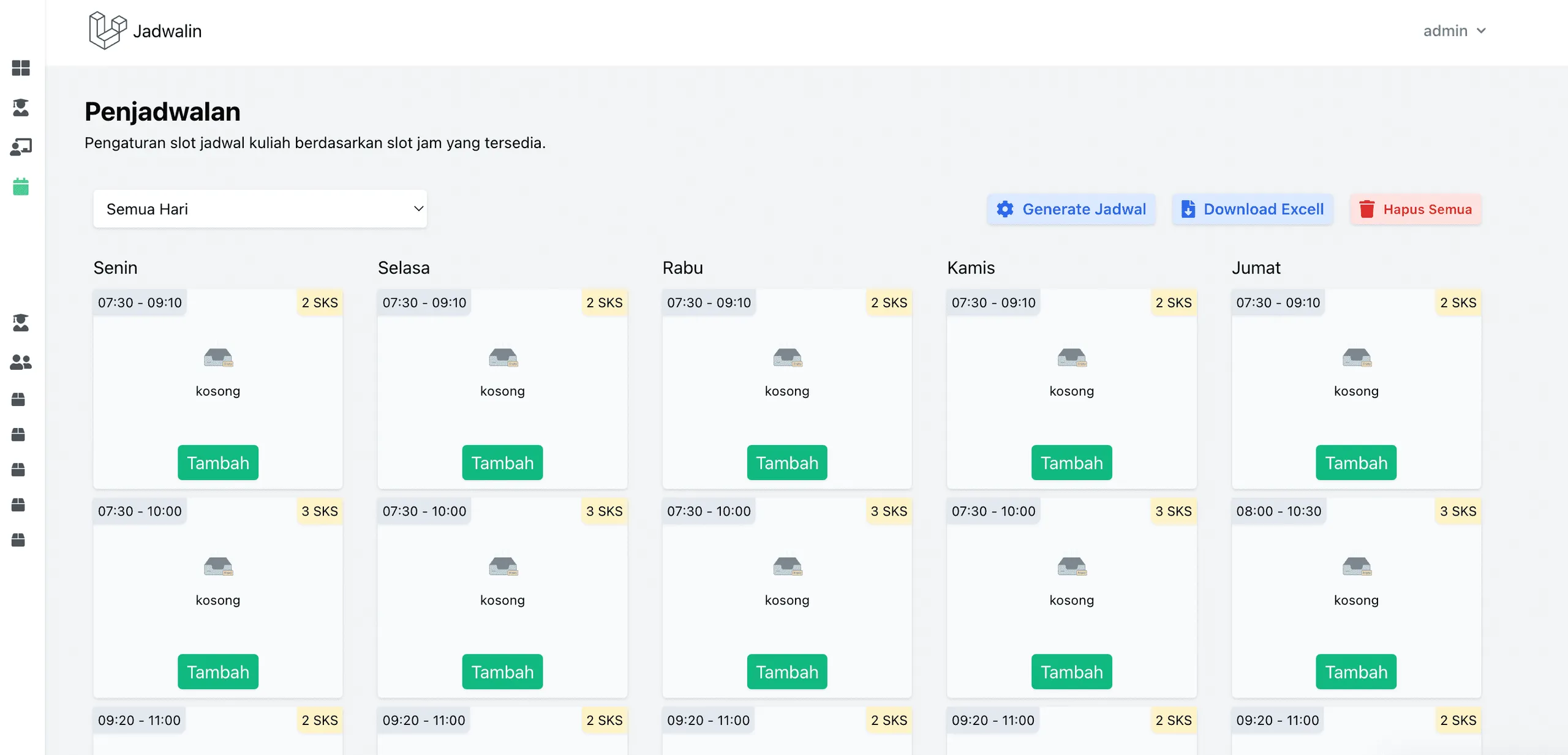Click Tambah for Jumat 08:00 - 10:30
This screenshot has height=755, width=1568.
pyautogui.click(x=1356, y=672)
